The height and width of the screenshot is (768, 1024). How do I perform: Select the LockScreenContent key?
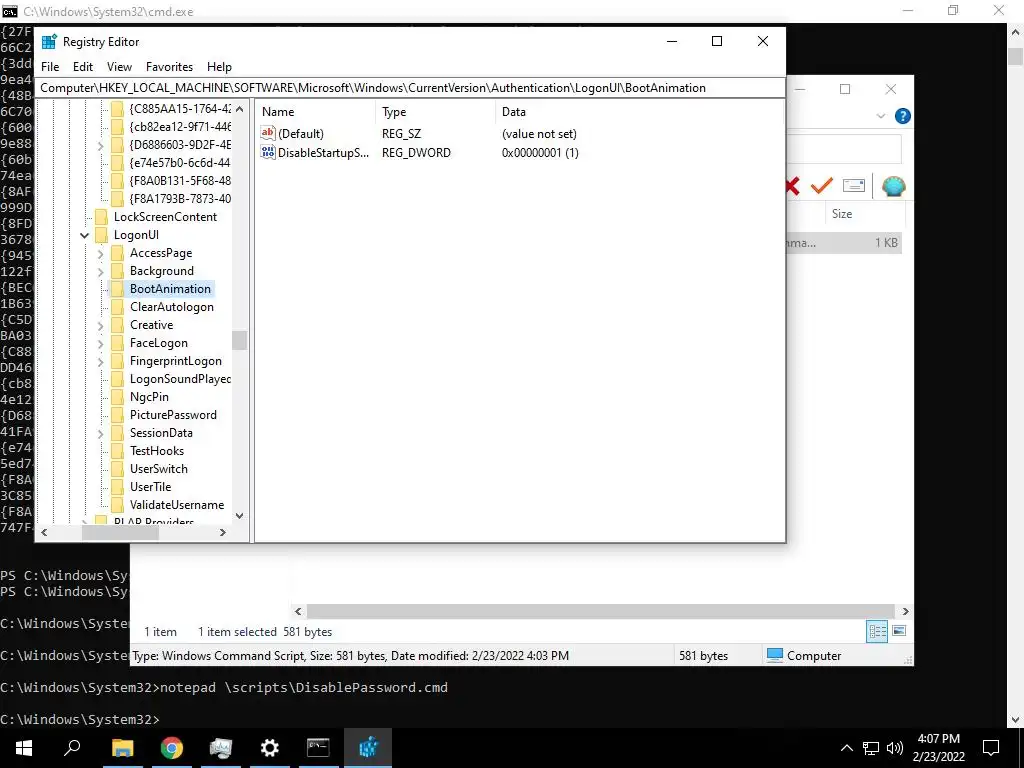[x=165, y=217]
